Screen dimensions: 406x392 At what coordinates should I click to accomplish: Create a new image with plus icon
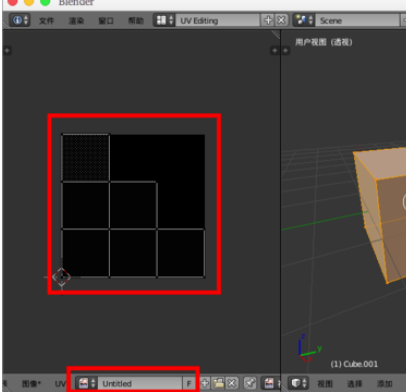pos(205,383)
